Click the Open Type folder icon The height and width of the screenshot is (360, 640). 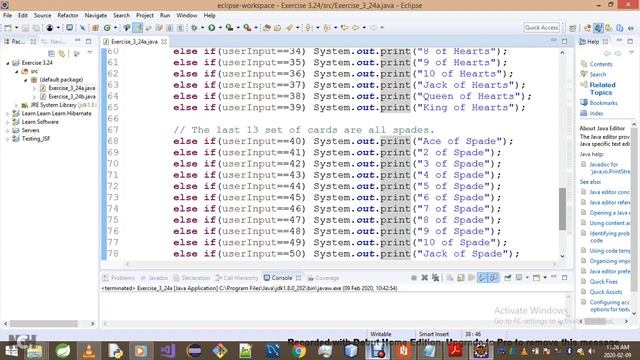(267, 28)
